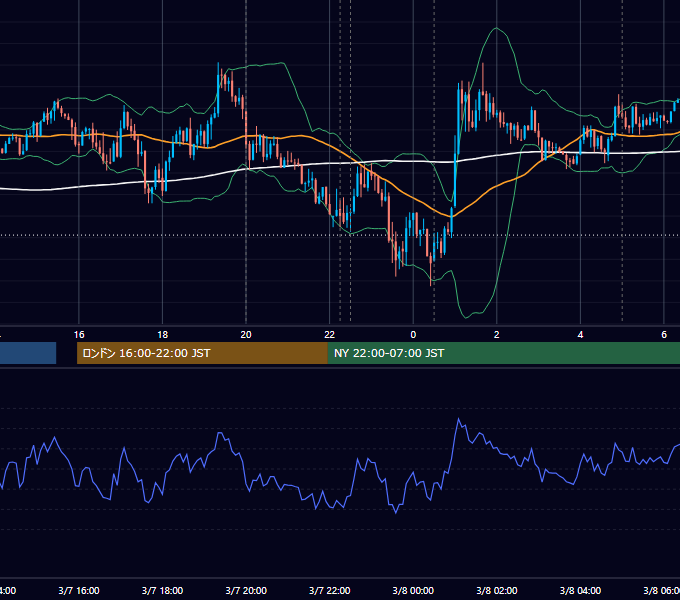Screen dimensions: 680x600
Task: Click the 3/8 04:00 label on the oscillator axis
Action: click(x=580, y=590)
